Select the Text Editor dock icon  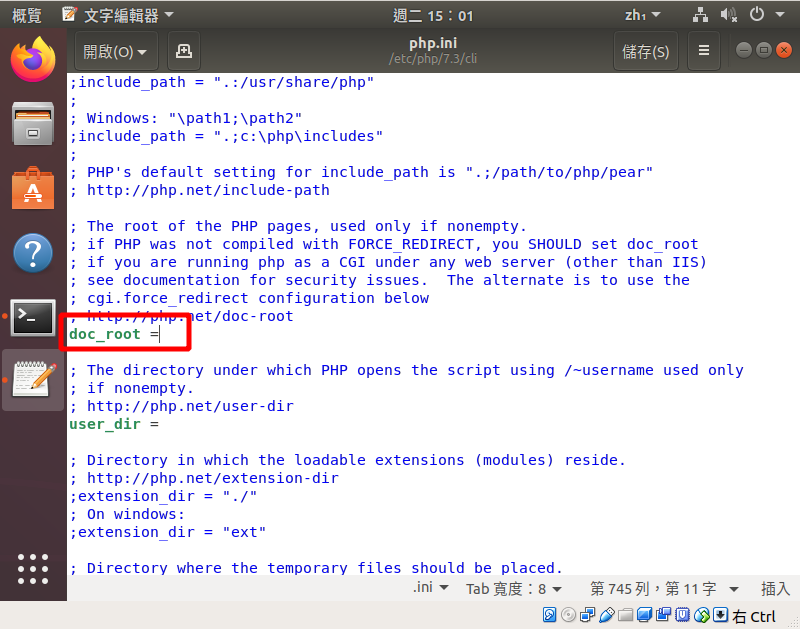33,380
